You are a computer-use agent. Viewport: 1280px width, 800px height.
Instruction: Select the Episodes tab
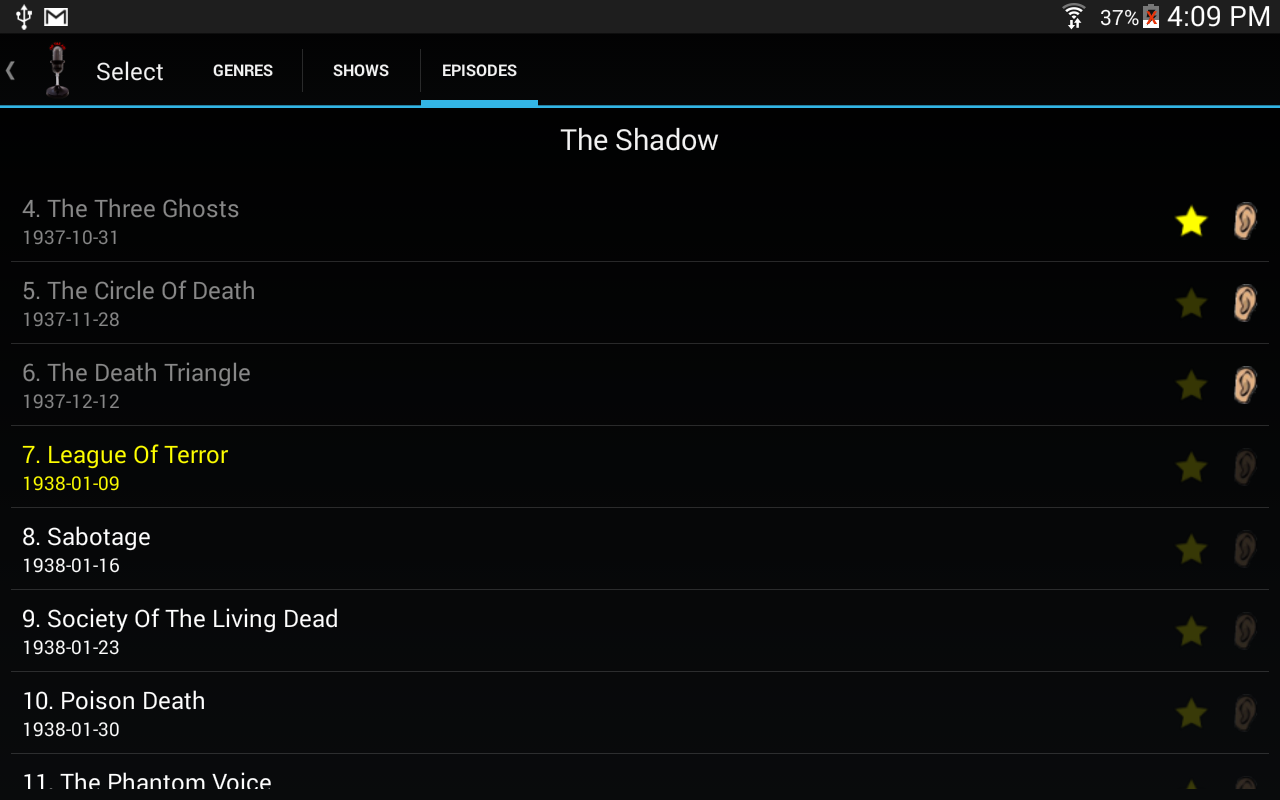point(479,71)
